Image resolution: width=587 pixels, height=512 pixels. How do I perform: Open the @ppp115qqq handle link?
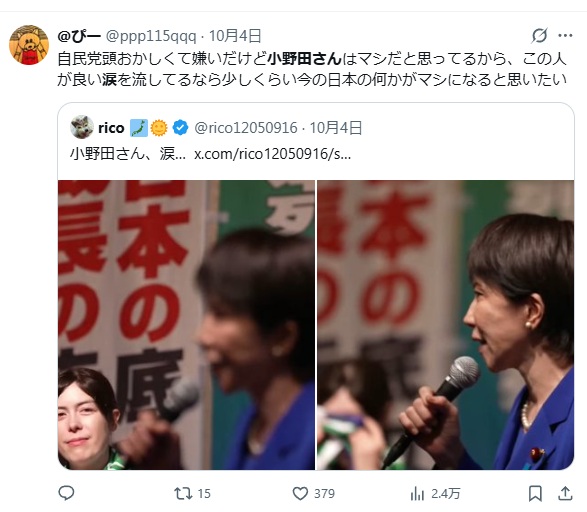click(x=151, y=36)
